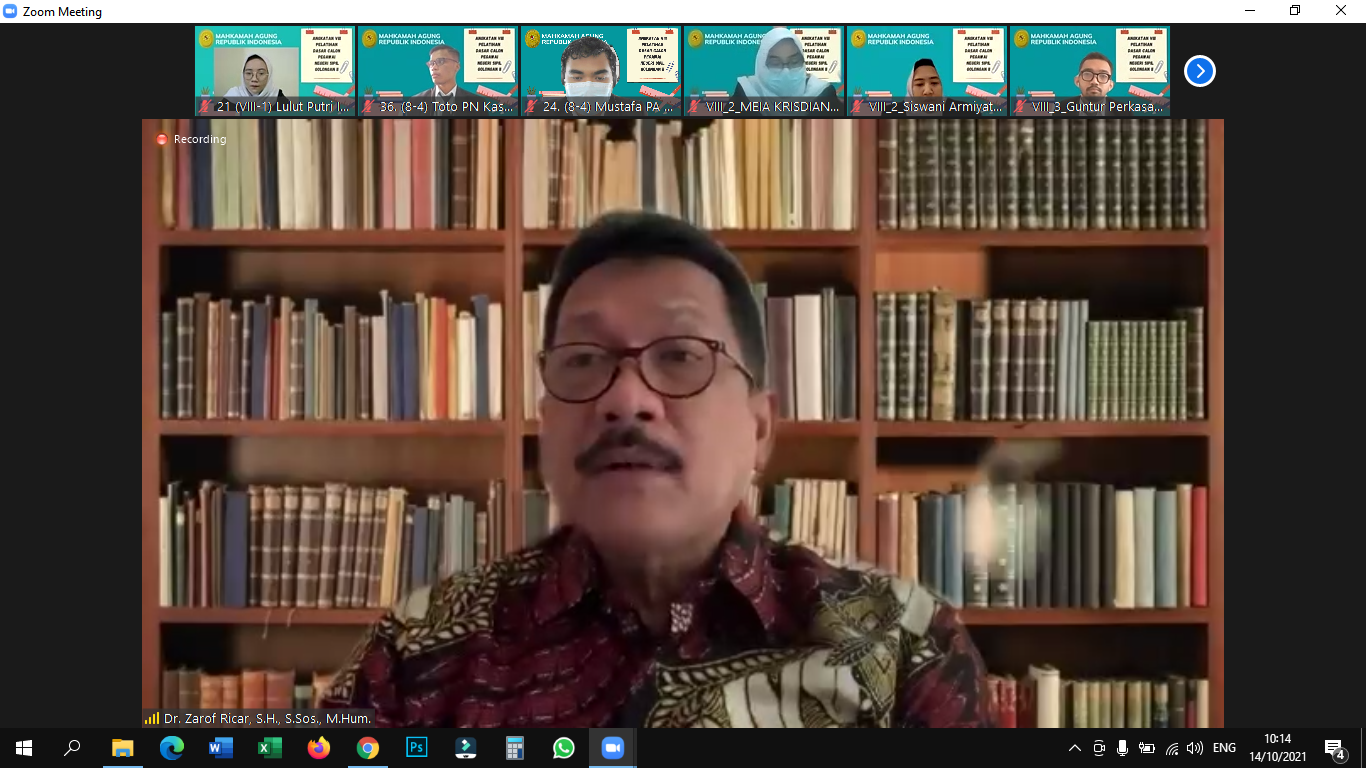Image resolution: width=1366 pixels, height=768 pixels.
Task: Select participant thumbnail 21 (VIII-1) Lulut Putri
Action: 275,71
